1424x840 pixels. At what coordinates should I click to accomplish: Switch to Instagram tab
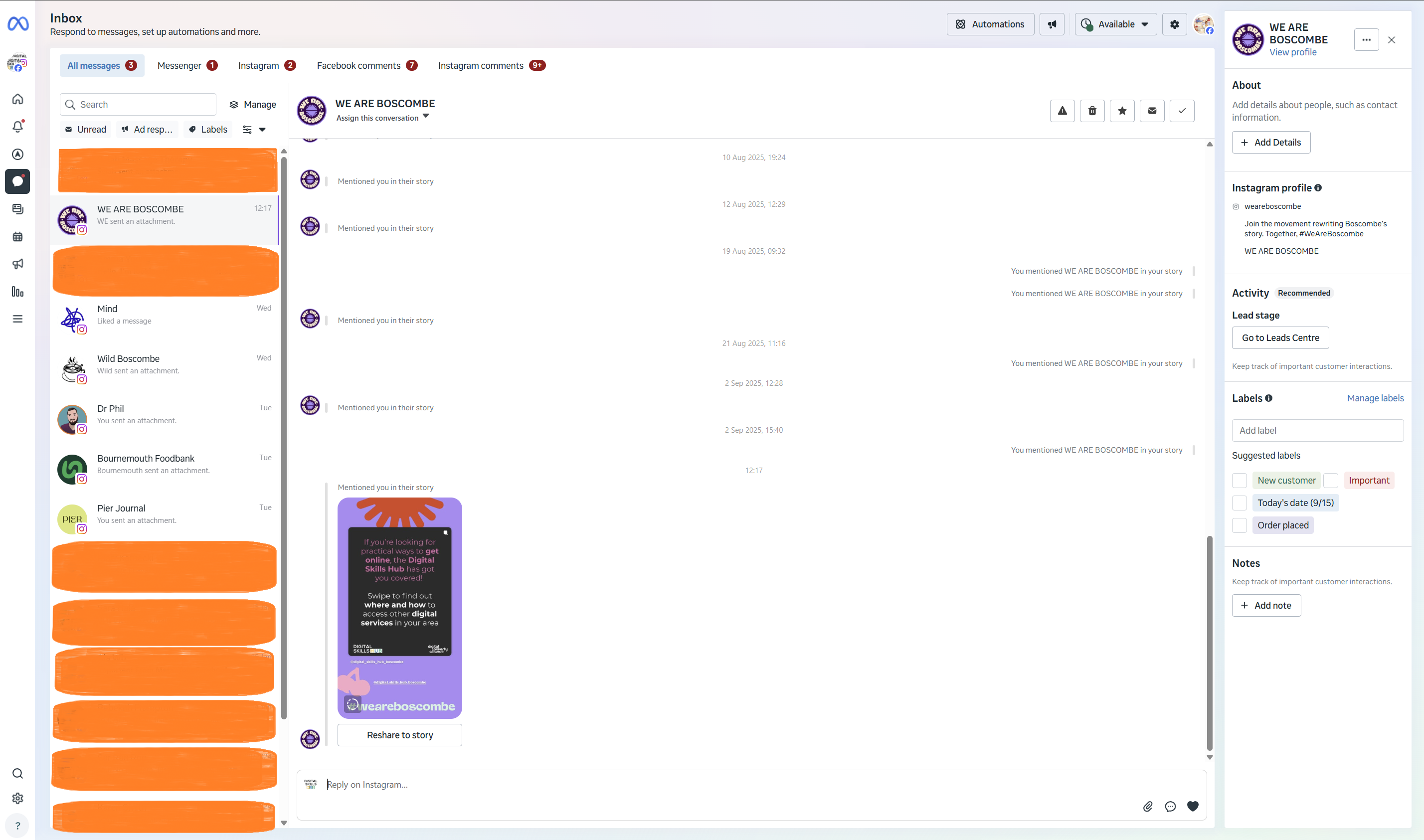coord(267,66)
